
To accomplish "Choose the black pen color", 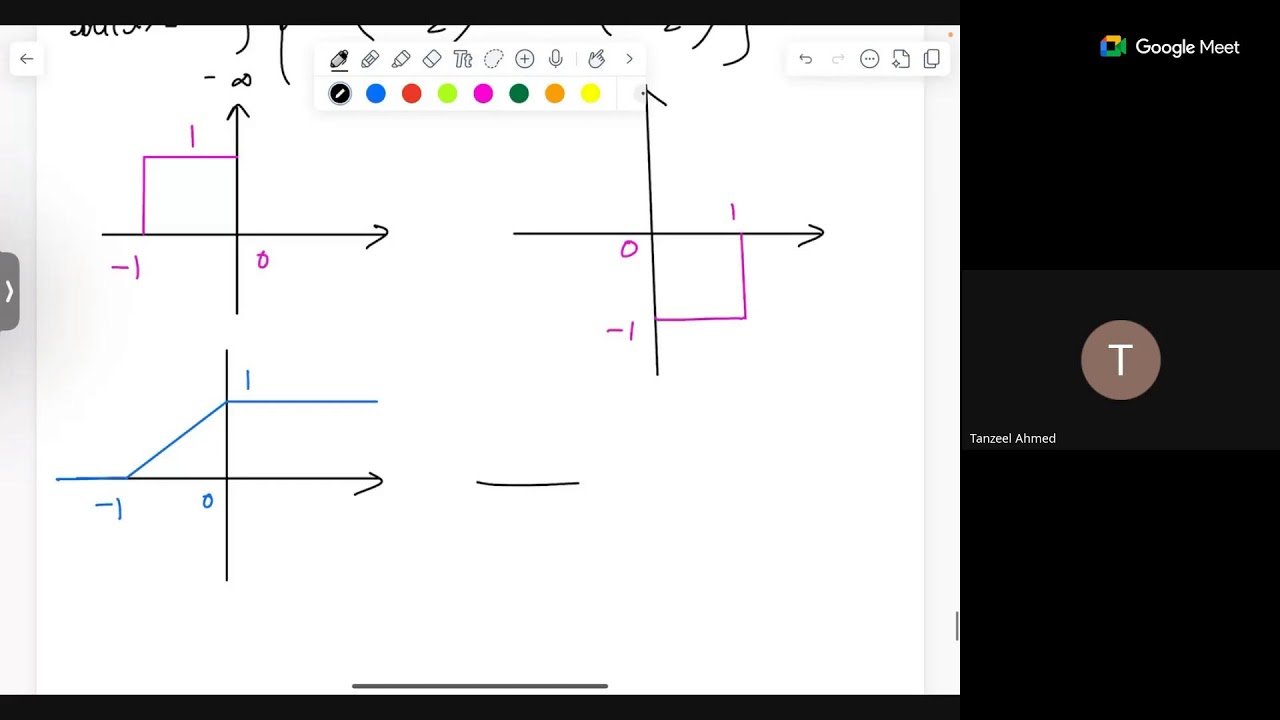I will pos(340,94).
